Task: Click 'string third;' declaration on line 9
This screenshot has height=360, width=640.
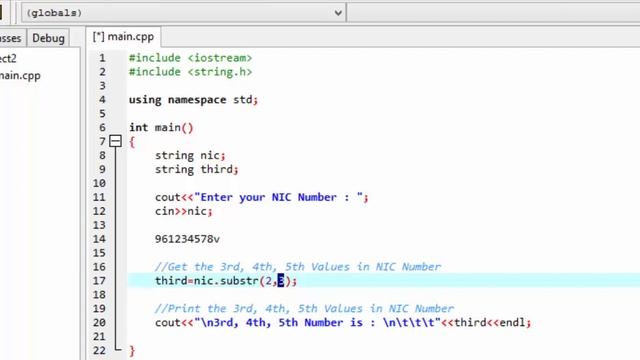Action: point(196,169)
